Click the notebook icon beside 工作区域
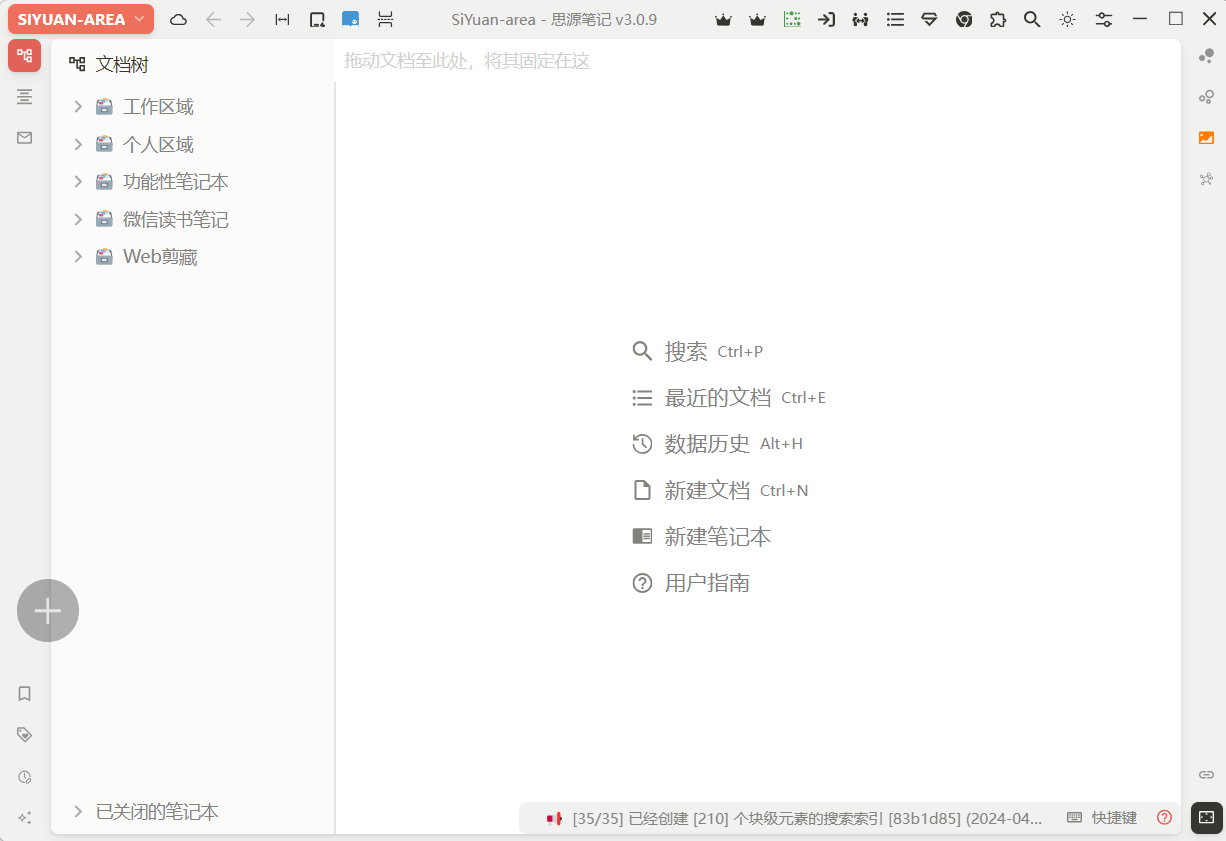This screenshot has width=1226, height=841. 104,106
